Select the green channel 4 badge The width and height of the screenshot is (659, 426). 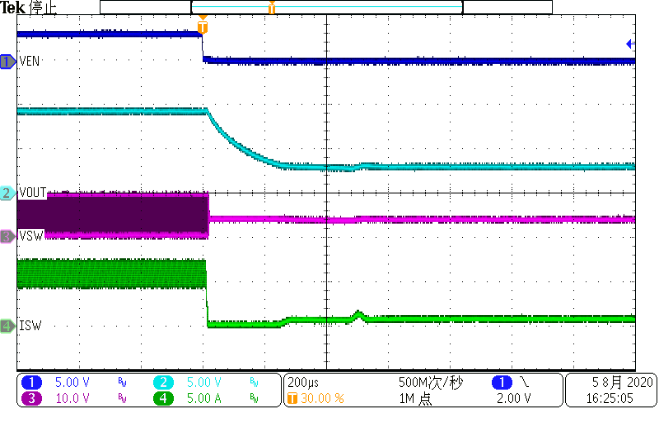tap(162, 398)
